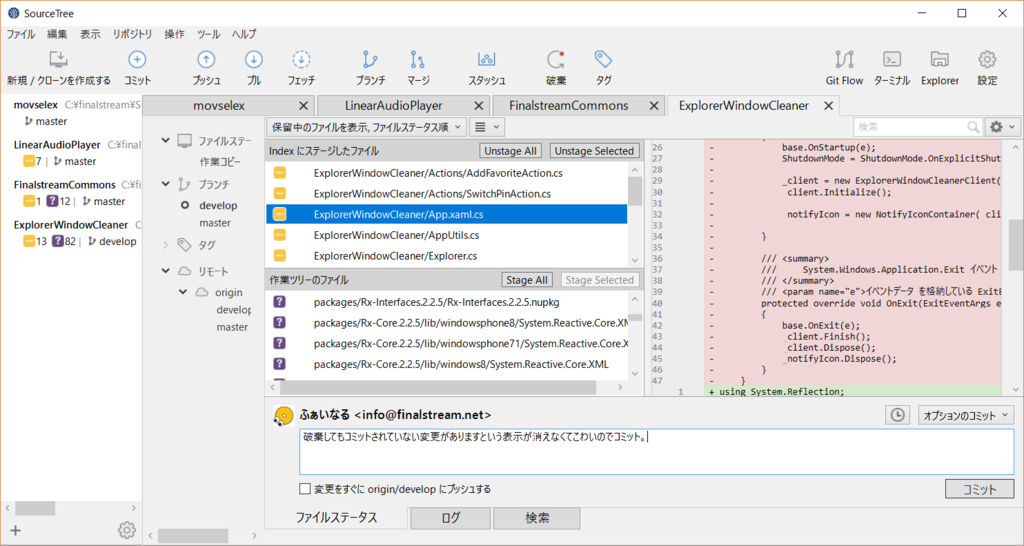Image resolution: width=1024 pixels, height=546 pixels.
Task: Open Explorer from the toolbar
Action: pos(940,60)
